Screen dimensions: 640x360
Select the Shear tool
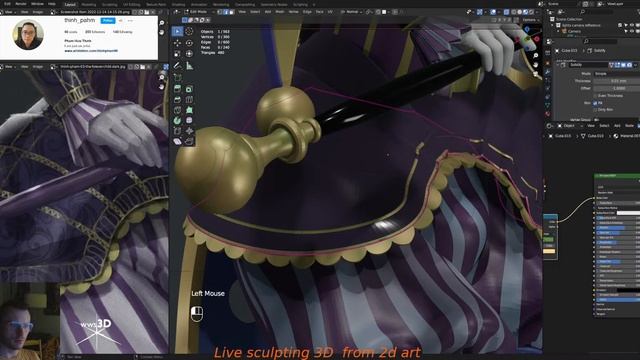click(177, 142)
